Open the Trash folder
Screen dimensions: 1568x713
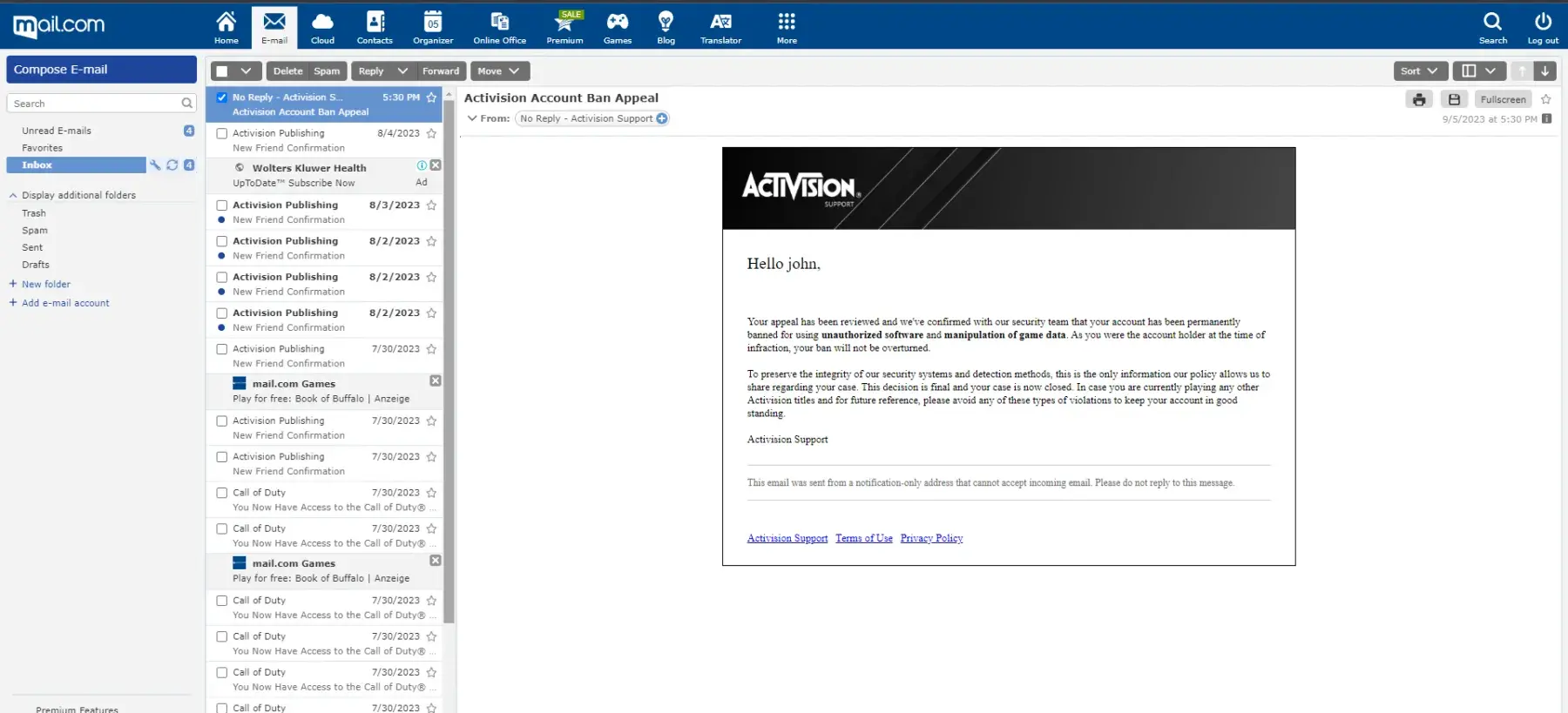pyautogui.click(x=34, y=213)
